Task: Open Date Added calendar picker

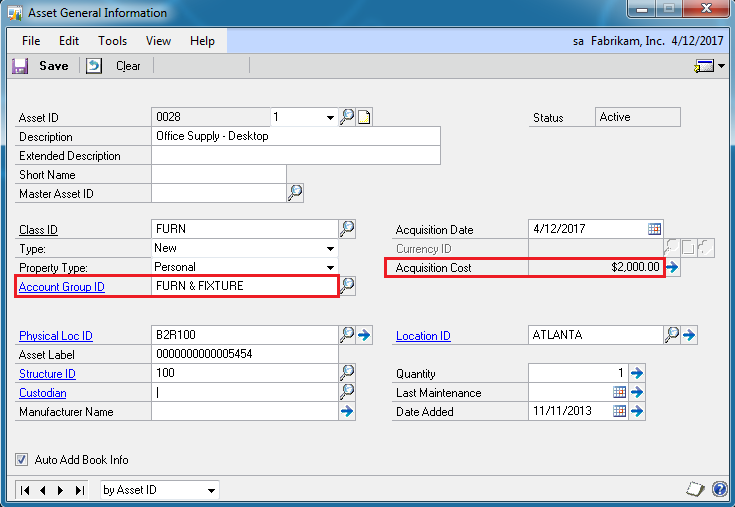Action: click(x=619, y=411)
